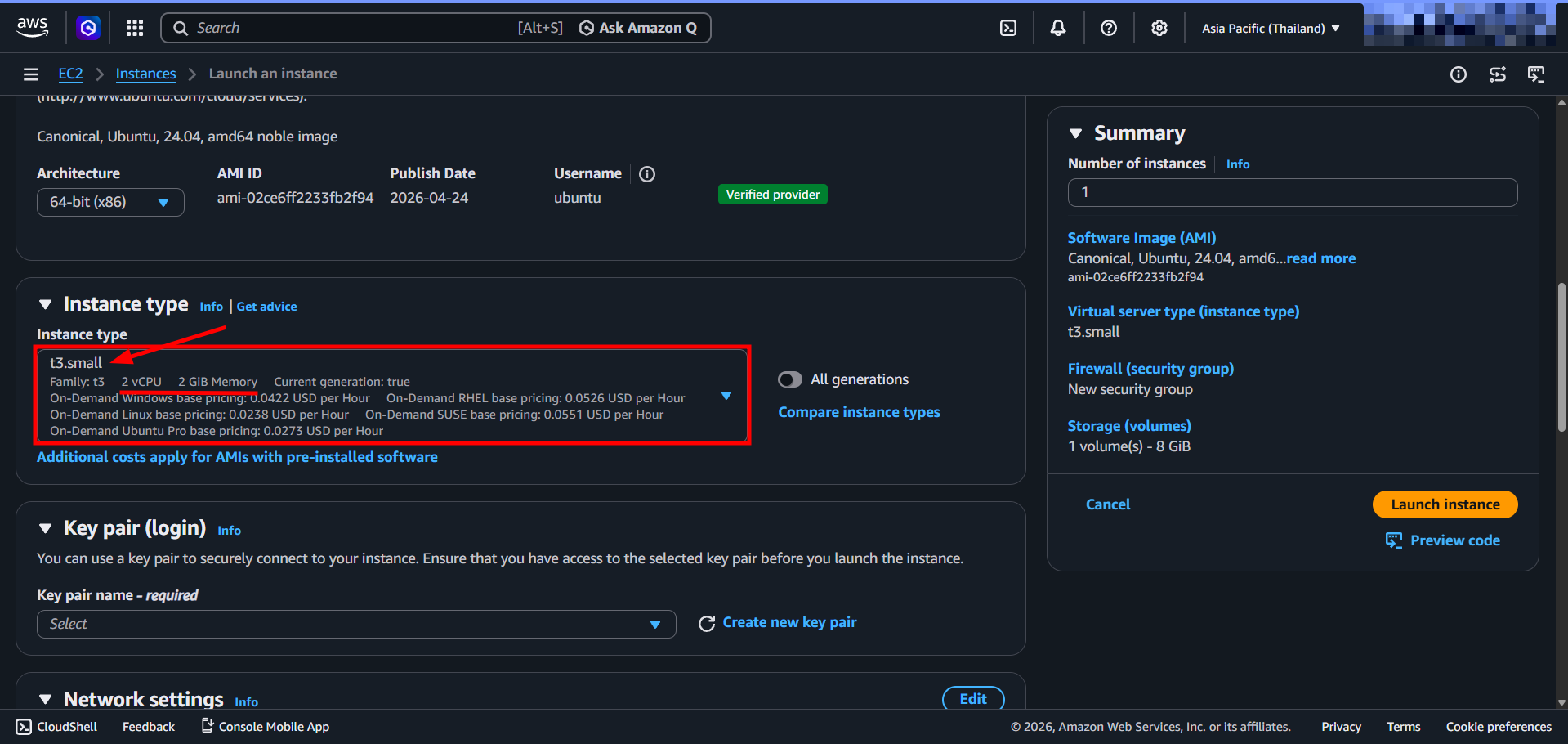Open the info panel icon in breadcrumb bar

(x=1459, y=74)
